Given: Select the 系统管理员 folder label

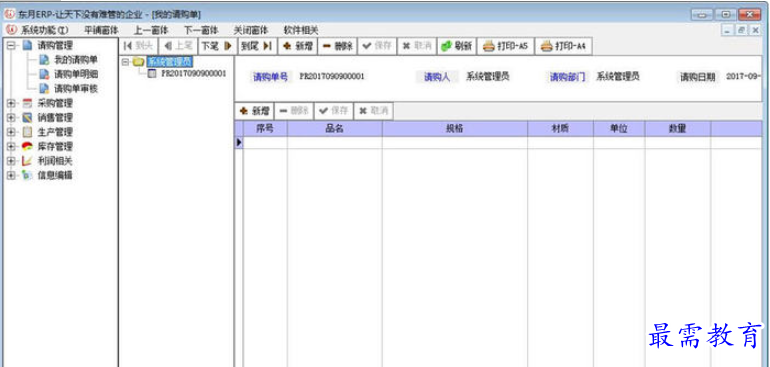Looking at the screenshot, I should (x=169, y=62).
